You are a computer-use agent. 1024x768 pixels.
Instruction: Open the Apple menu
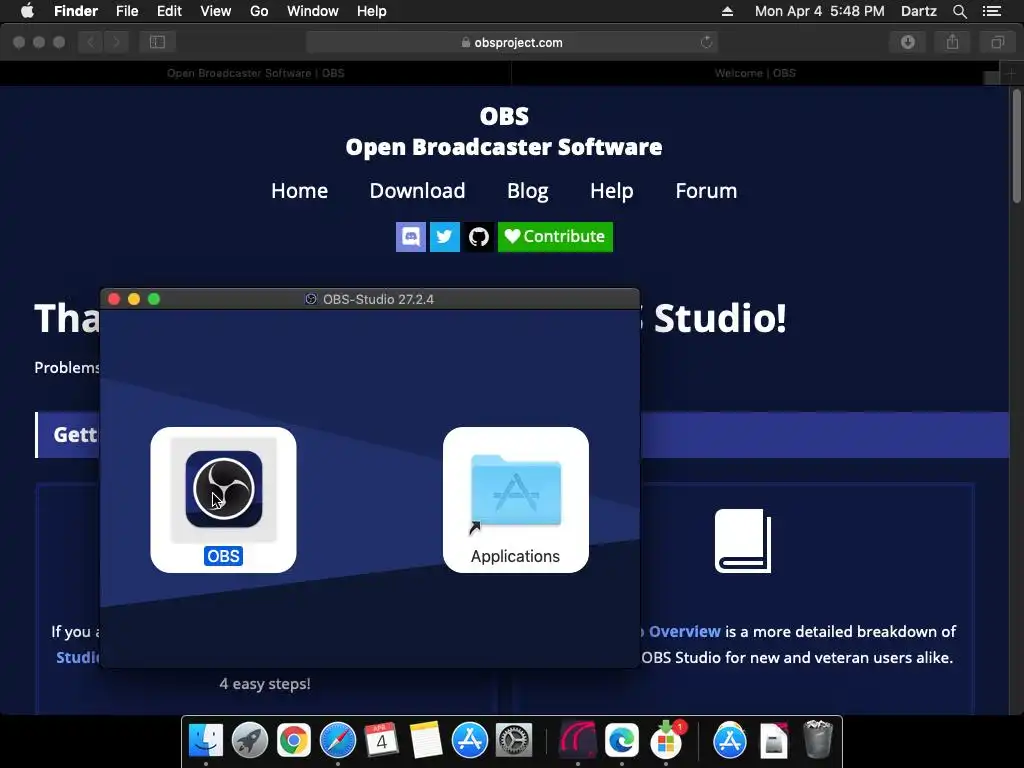click(x=27, y=11)
